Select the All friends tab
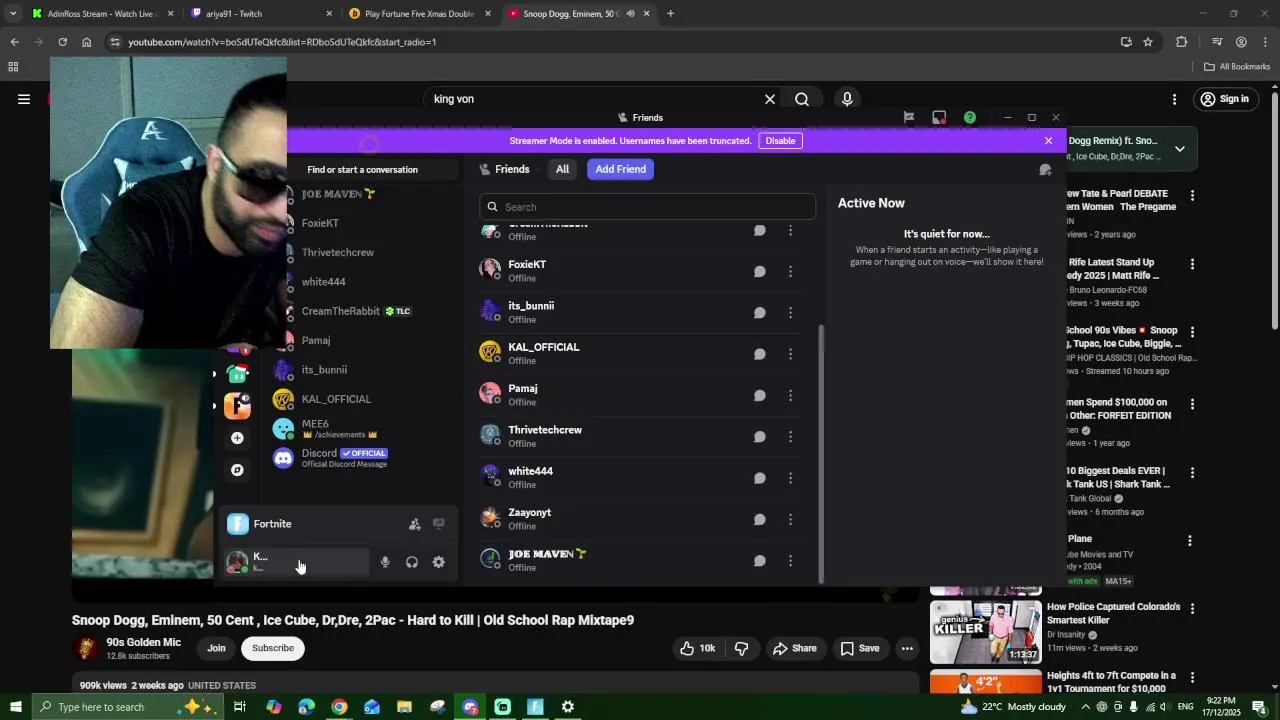 (562, 169)
